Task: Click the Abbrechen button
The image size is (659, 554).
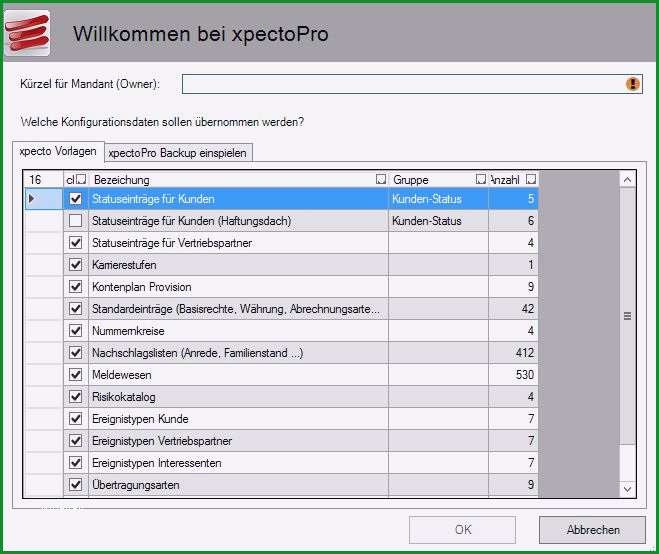Action: click(593, 530)
